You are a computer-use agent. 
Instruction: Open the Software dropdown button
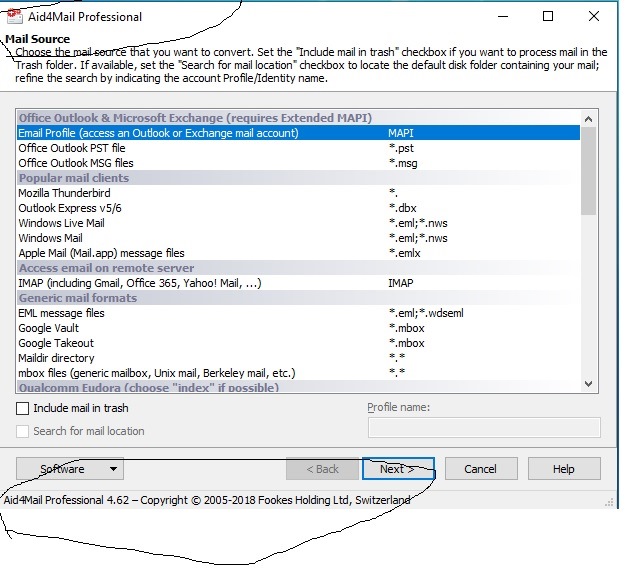(x=70, y=469)
